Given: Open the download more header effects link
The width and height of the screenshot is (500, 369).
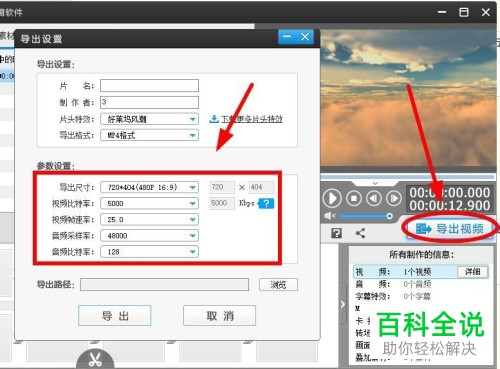Looking at the screenshot, I should coord(252,119).
